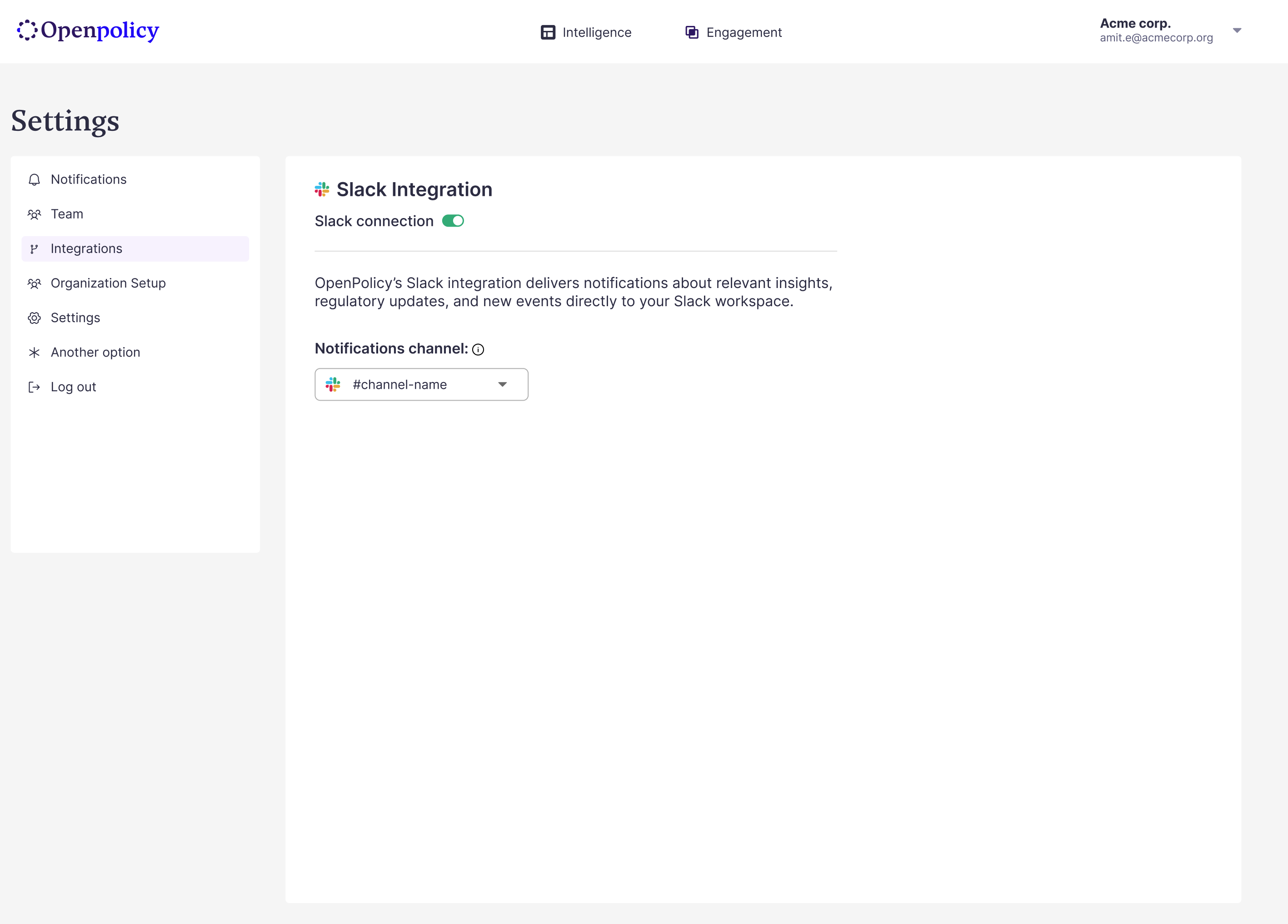Click the asterisk icon for Another option
1288x924 pixels.
(x=34, y=353)
